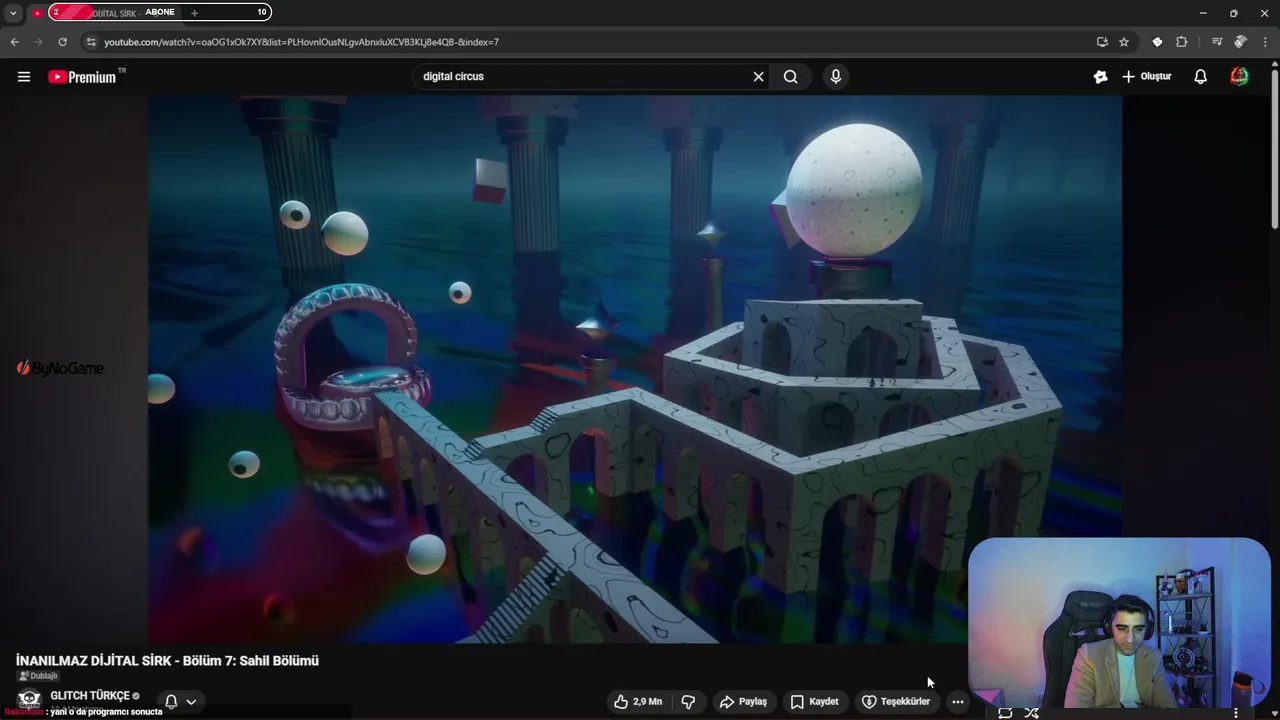
Task: Open browser profile avatar in toolbar
Action: pyautogui.click(x=1240, y=42)
